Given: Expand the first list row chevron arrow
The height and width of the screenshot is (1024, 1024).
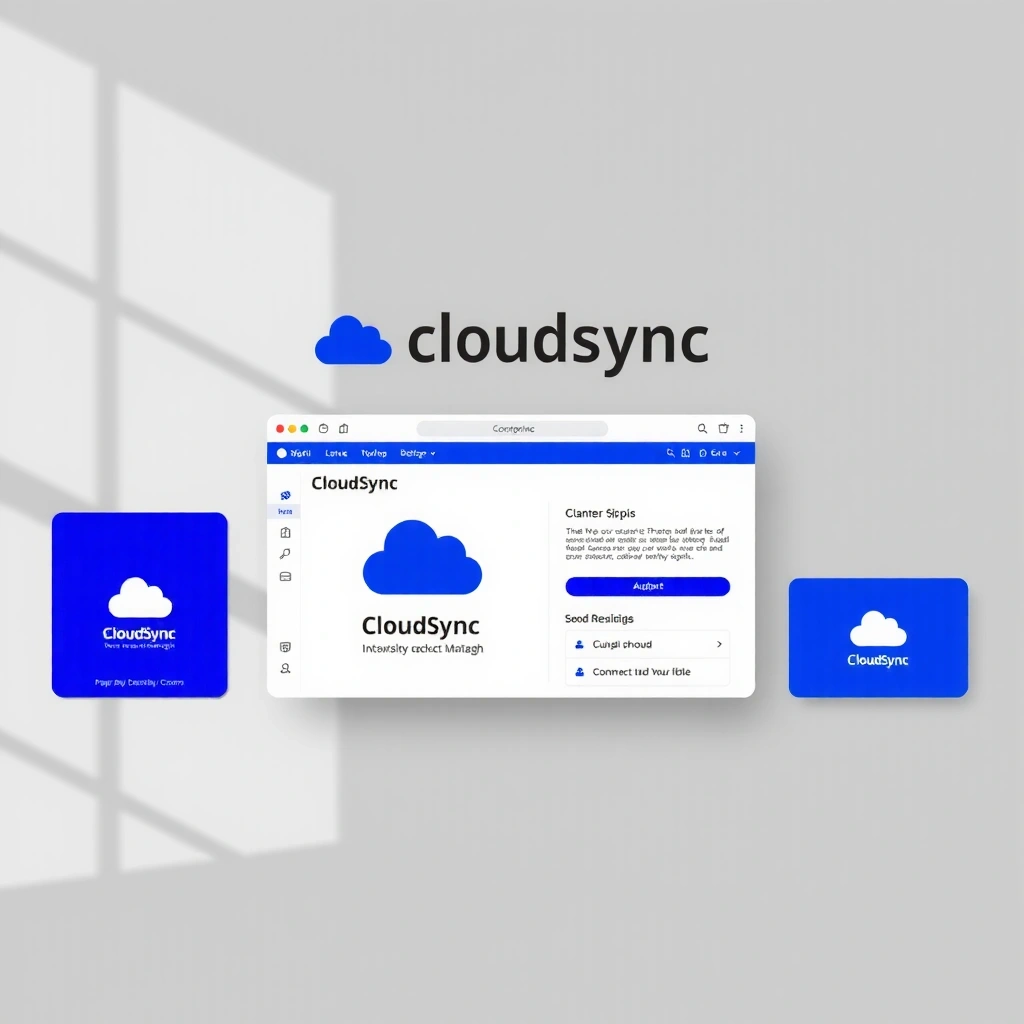Looking at the screenshot, I should [719, 645].
